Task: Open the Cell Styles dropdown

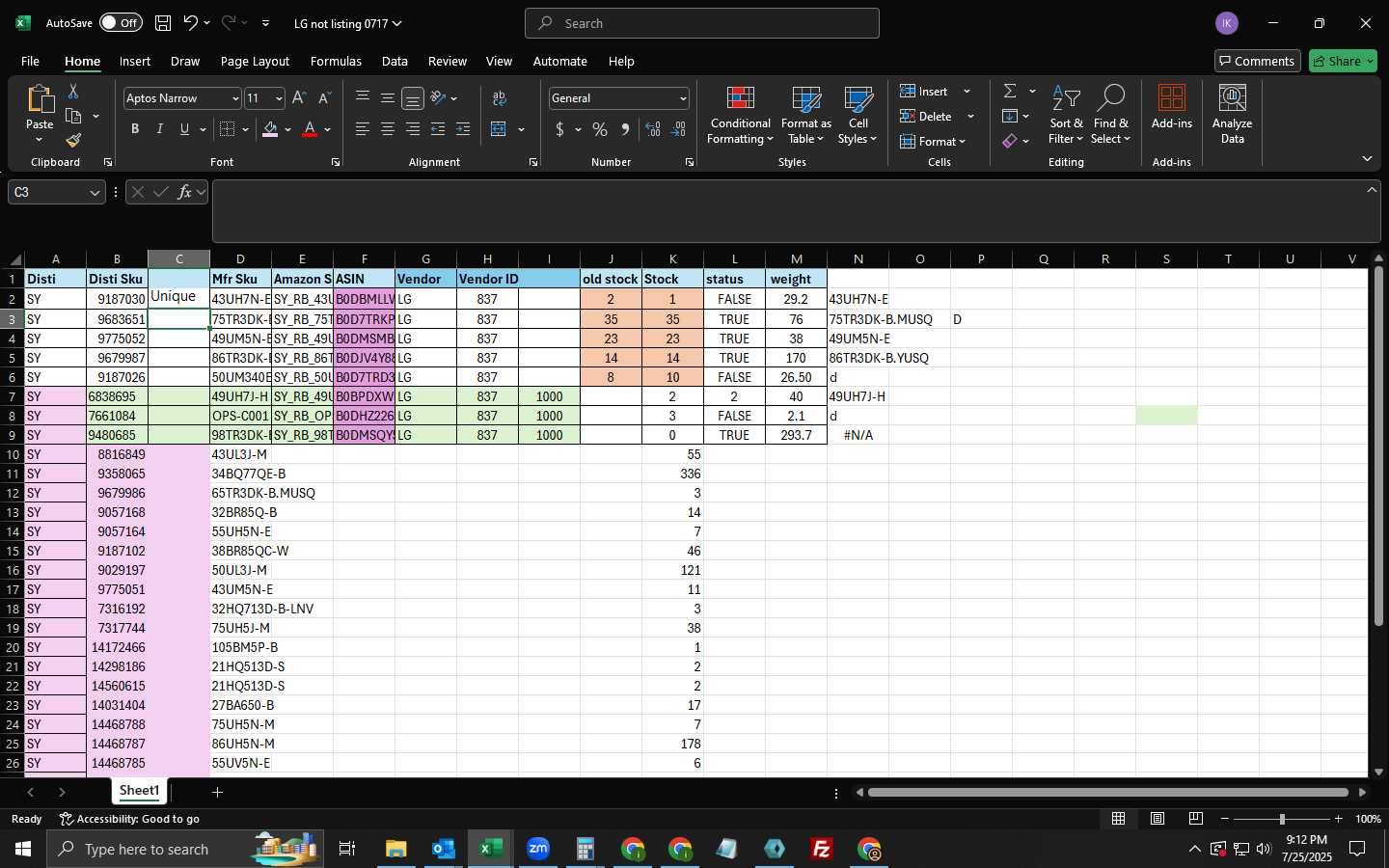Action: (x=858, y=115)
